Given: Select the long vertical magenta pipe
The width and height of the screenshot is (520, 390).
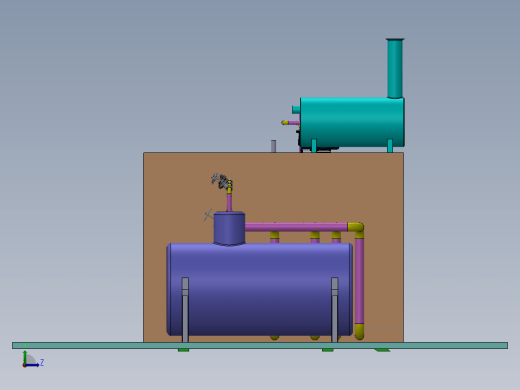Looking at the screenshot, I should pos(359,280).
